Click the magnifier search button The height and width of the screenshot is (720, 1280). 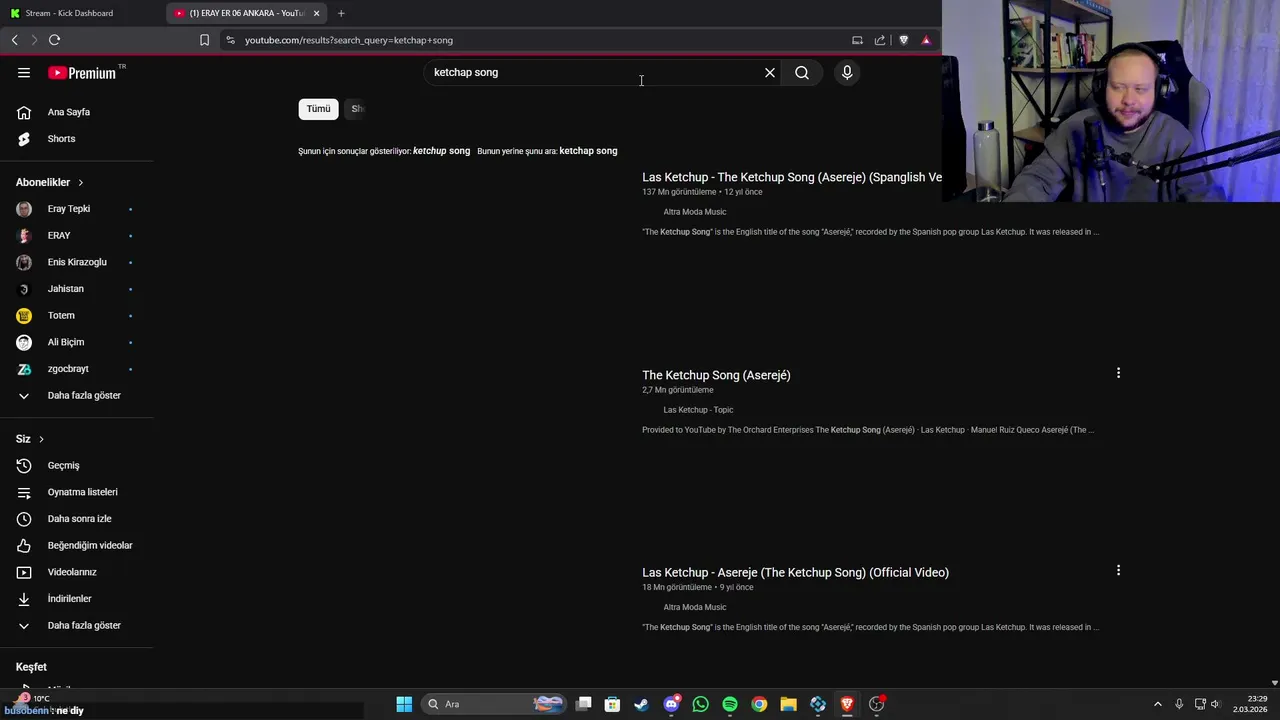pos(802,73)
